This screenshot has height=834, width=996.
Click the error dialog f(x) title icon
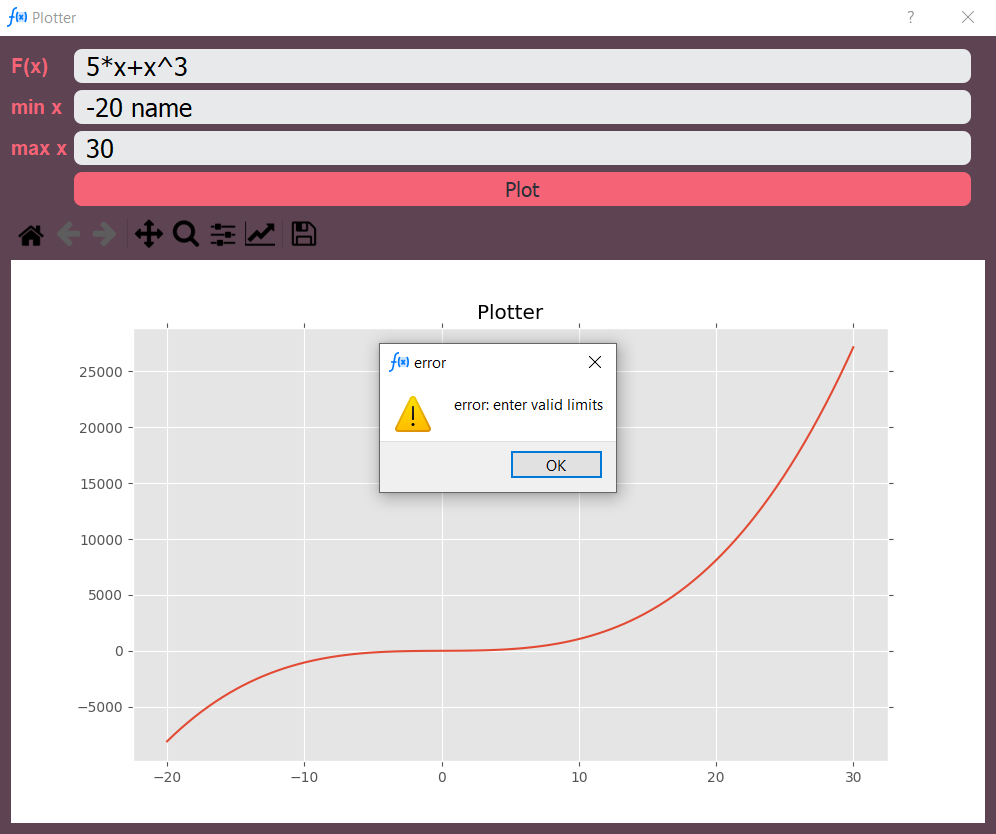tap(399, 361)
